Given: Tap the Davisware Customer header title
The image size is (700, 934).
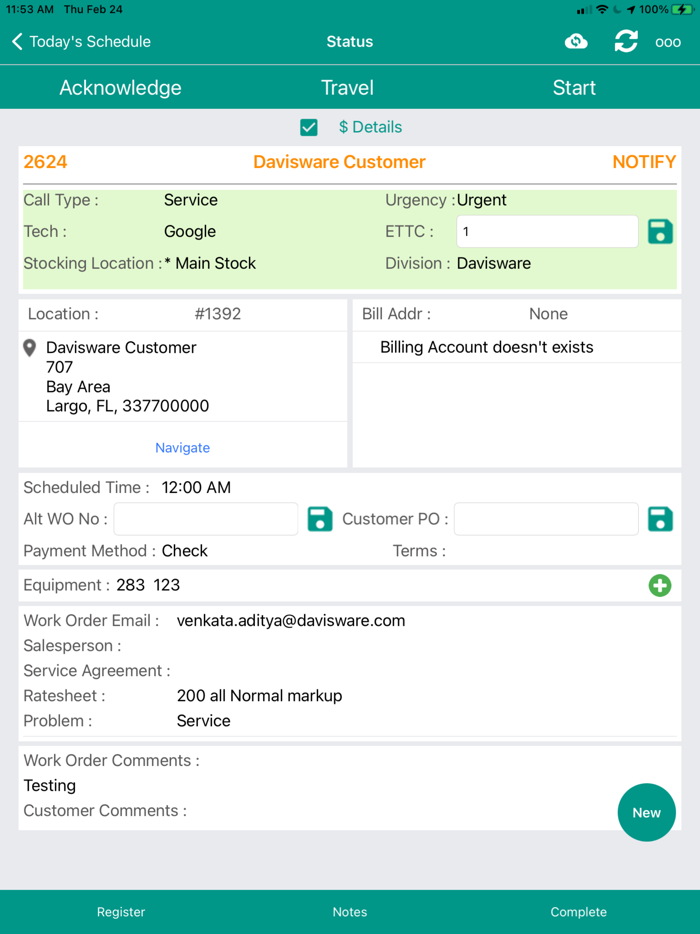Looking at the screenshot, I should (339, 162).
